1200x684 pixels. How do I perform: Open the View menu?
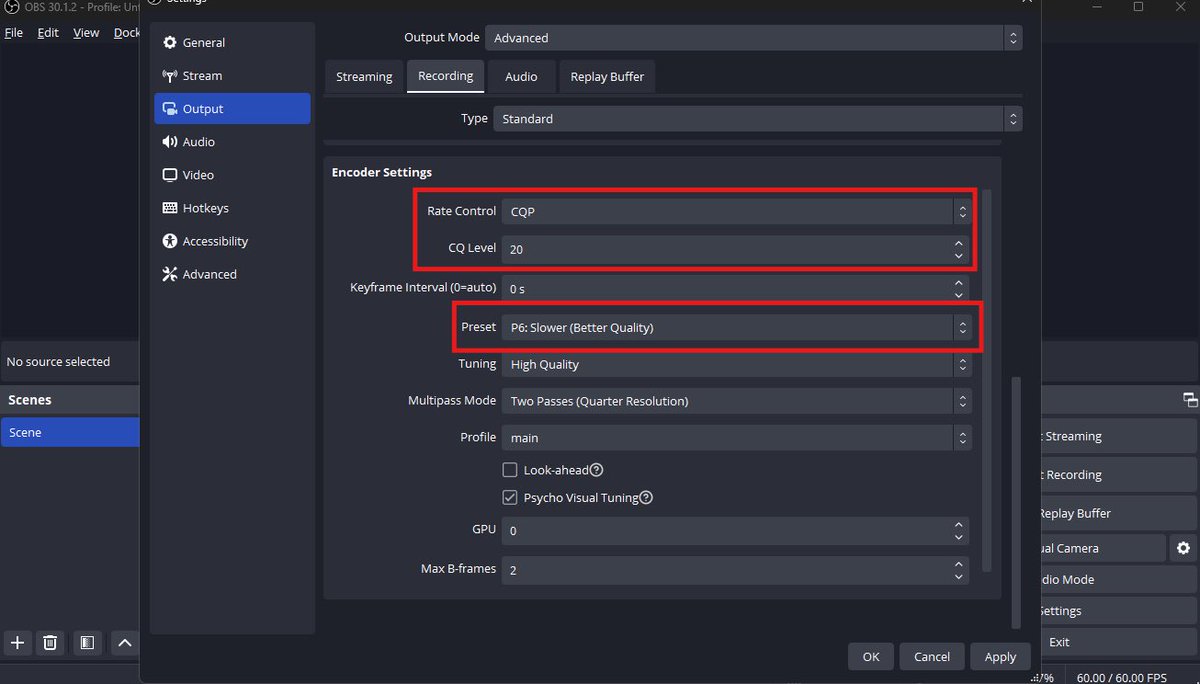86,32
